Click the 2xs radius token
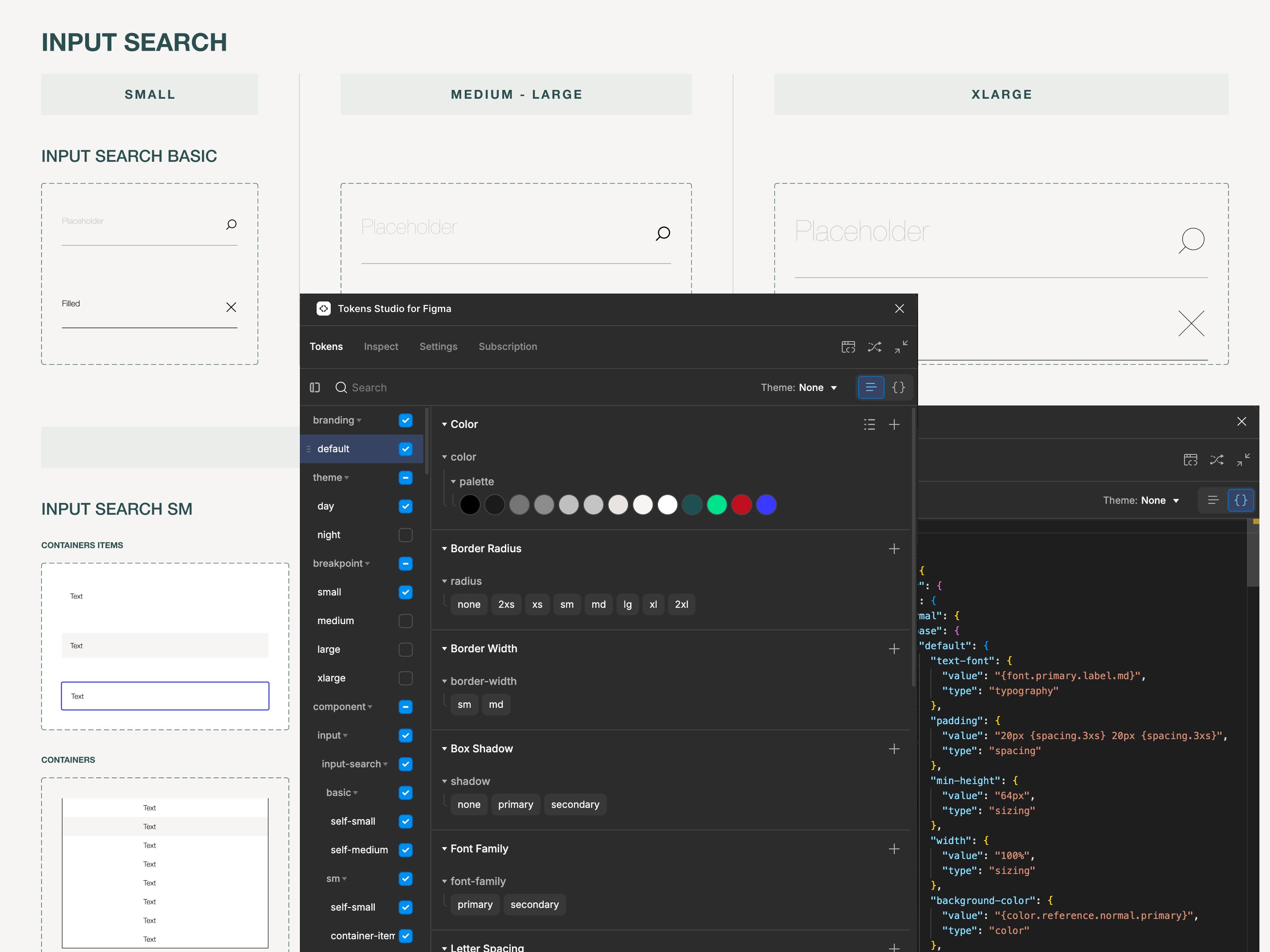Viewport: 1270px width, 952px height. (x=506, y=604)
